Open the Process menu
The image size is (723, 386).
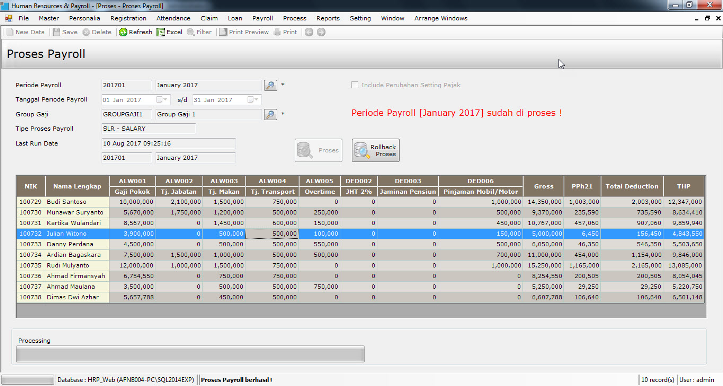[295, 18]
